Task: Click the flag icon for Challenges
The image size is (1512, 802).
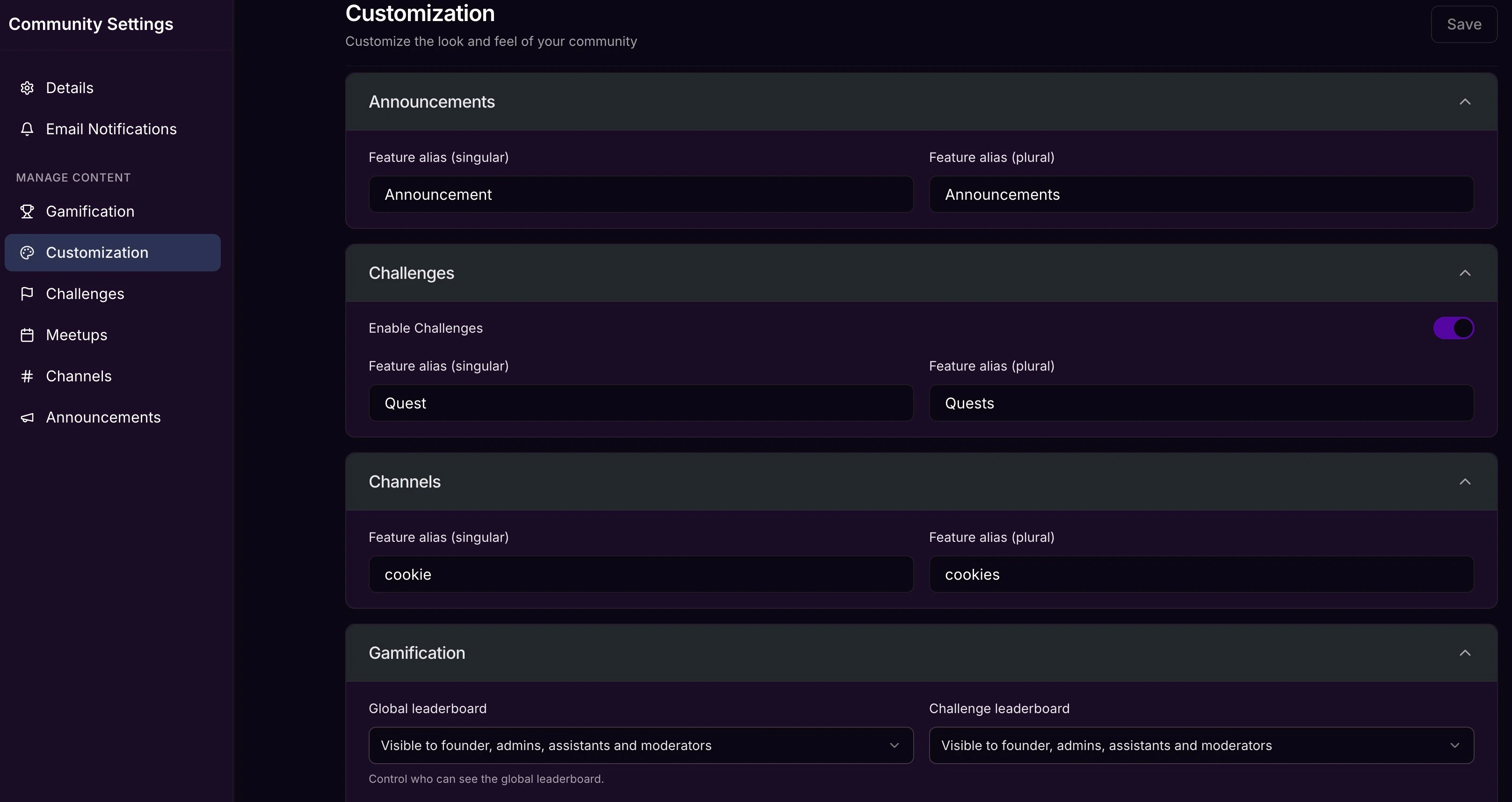Action: (x=27, y=293)
